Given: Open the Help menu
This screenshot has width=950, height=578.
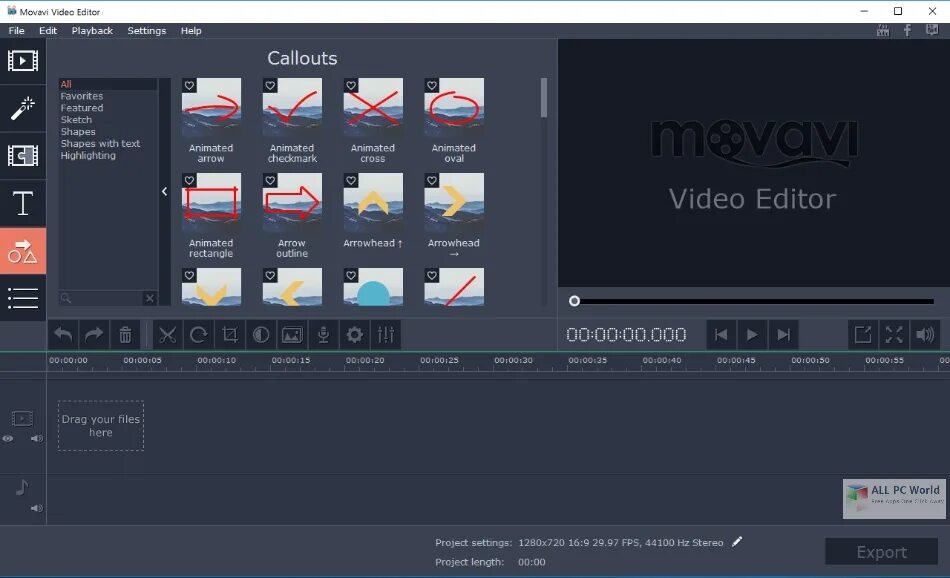Looking at the screenshot, I should tap(191, 30).
